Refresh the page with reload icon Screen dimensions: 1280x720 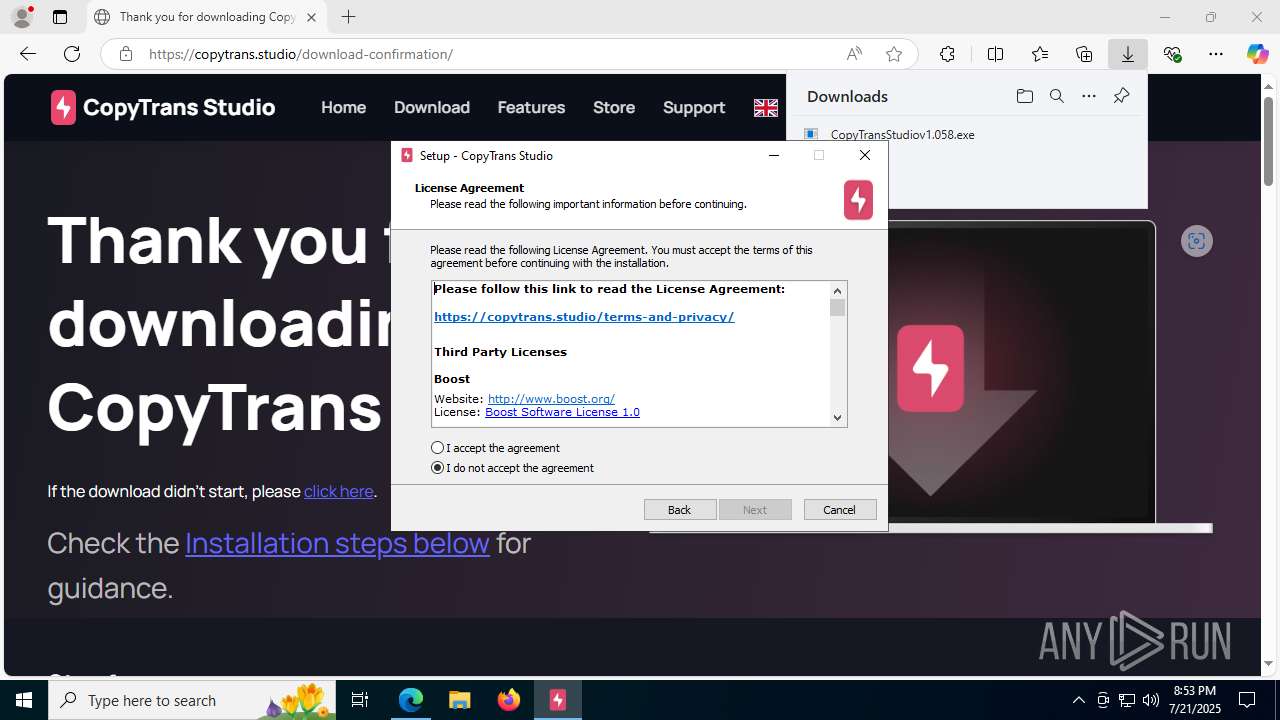pos(72,54)
